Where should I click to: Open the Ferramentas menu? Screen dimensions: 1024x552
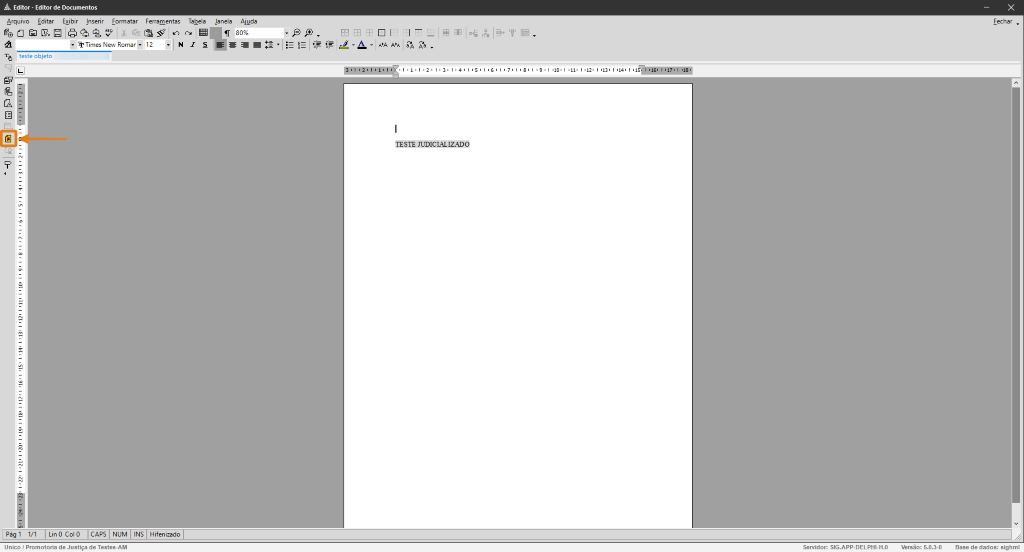pos(163,22)
